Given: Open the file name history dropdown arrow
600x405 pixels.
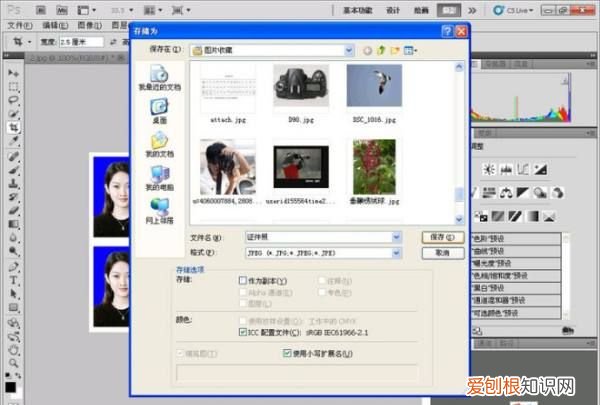Looking at the screenshot, I should click(x=396, y=237).
